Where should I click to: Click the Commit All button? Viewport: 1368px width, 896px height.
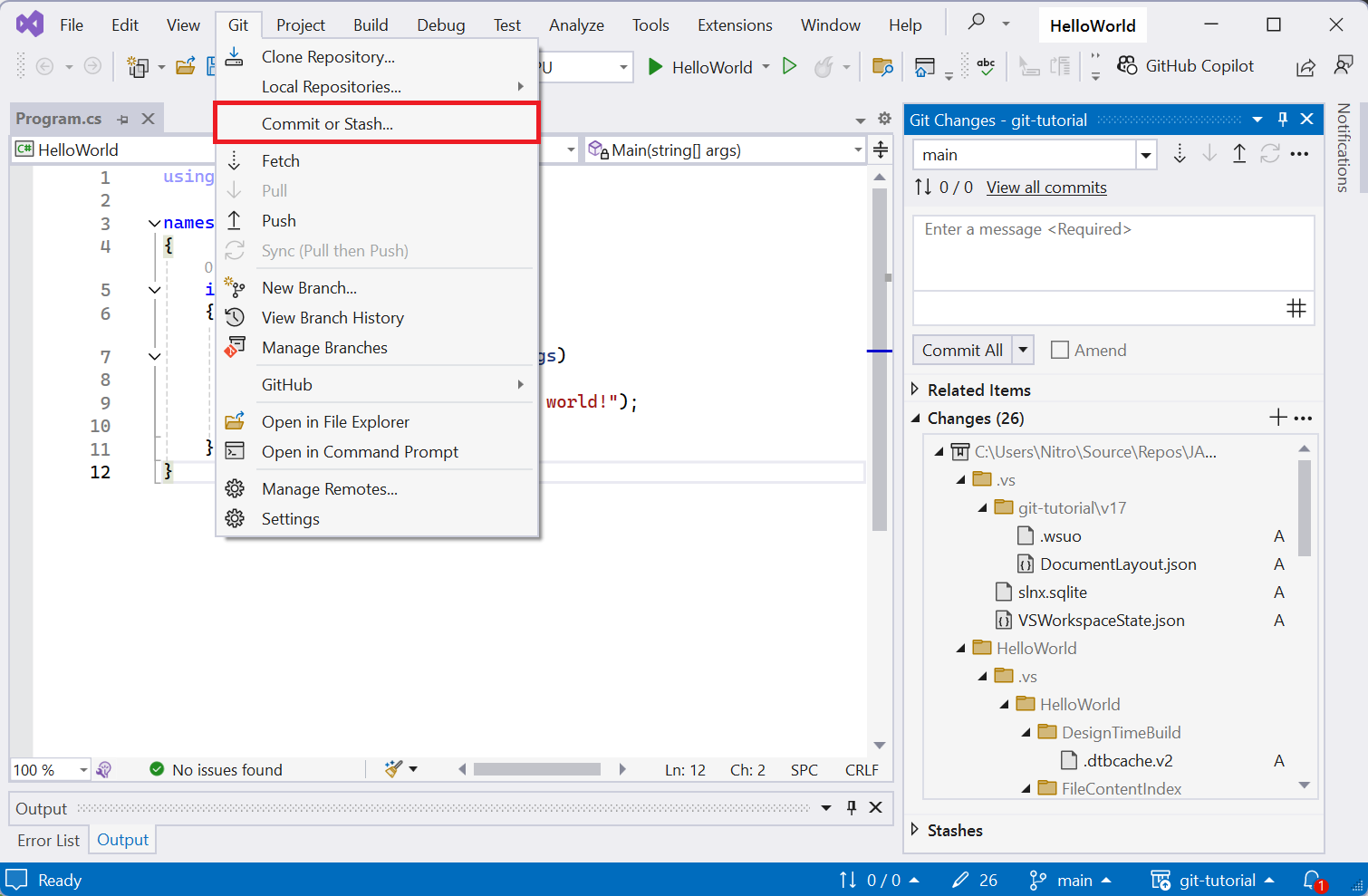point(962,350)
